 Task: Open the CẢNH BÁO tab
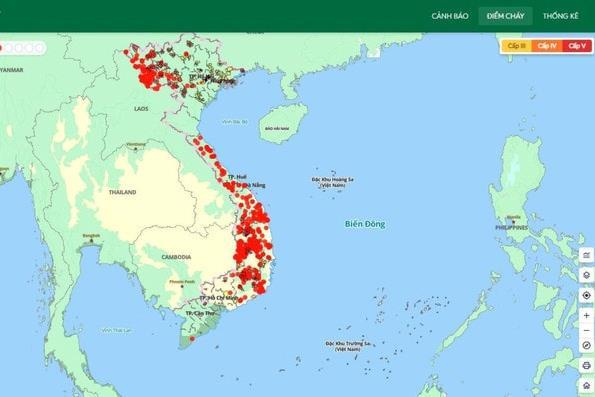pyautogui.click(x=450, y=16)
